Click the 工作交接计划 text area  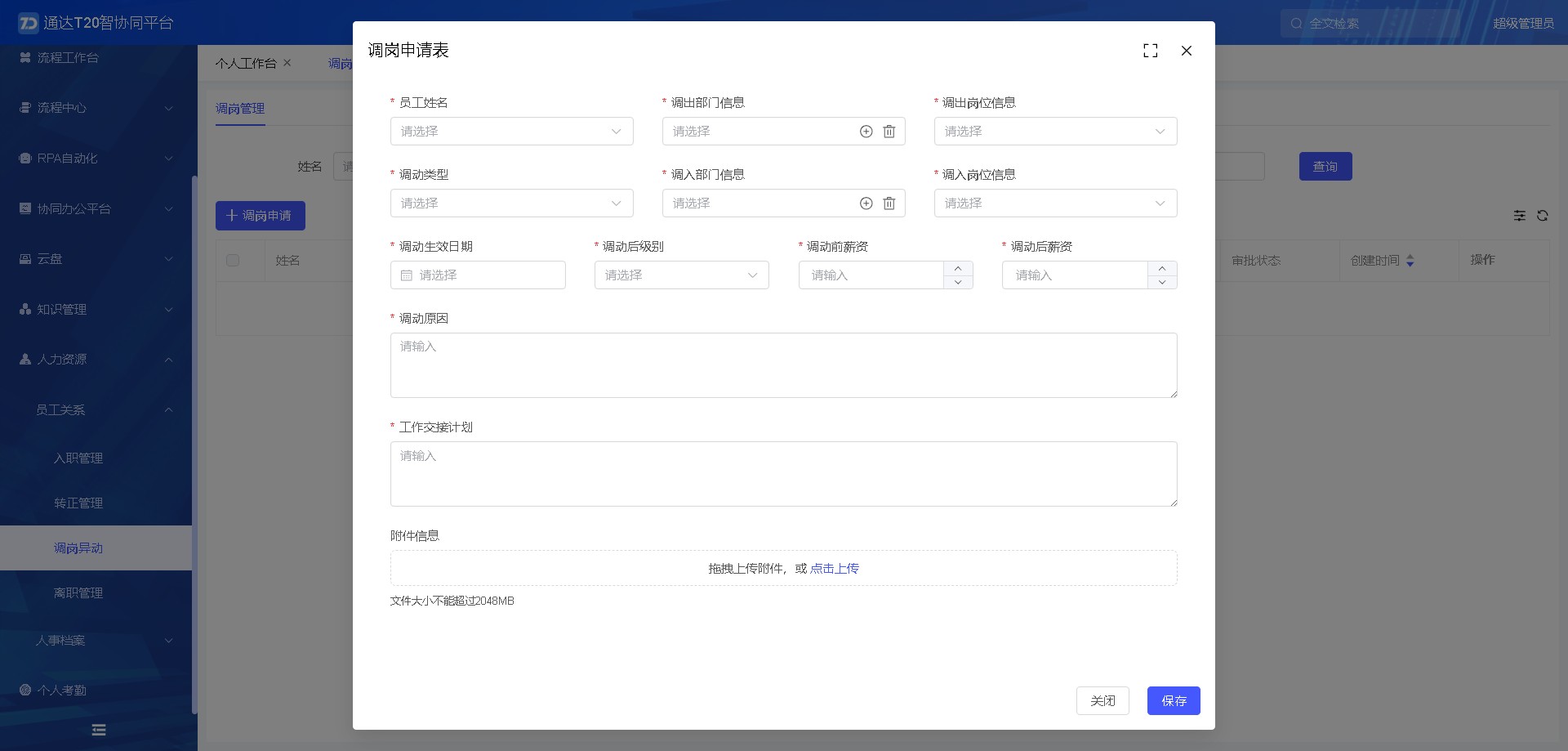point(784,474)
